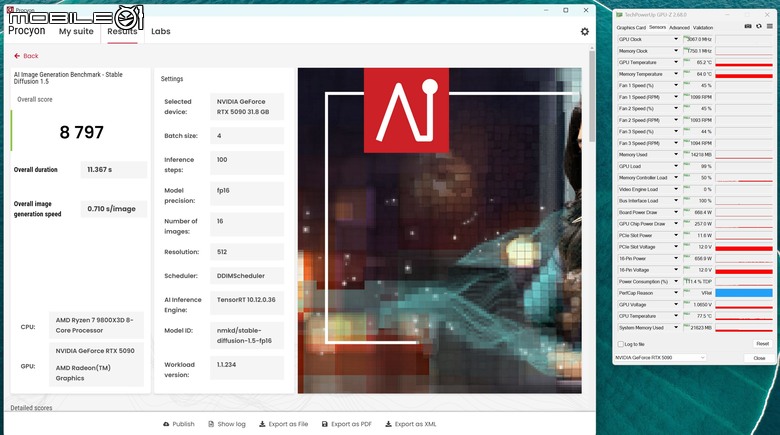Click the AI benchmark preview image
The height and width of the screenshot is (435, 780).
[440, 230]
